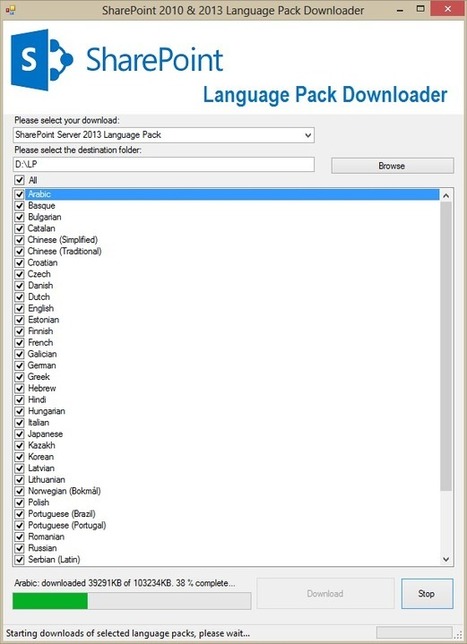The image size is (467, 644).
Task: Toggle the Catalan checkbox
Action: coord(19,228)
